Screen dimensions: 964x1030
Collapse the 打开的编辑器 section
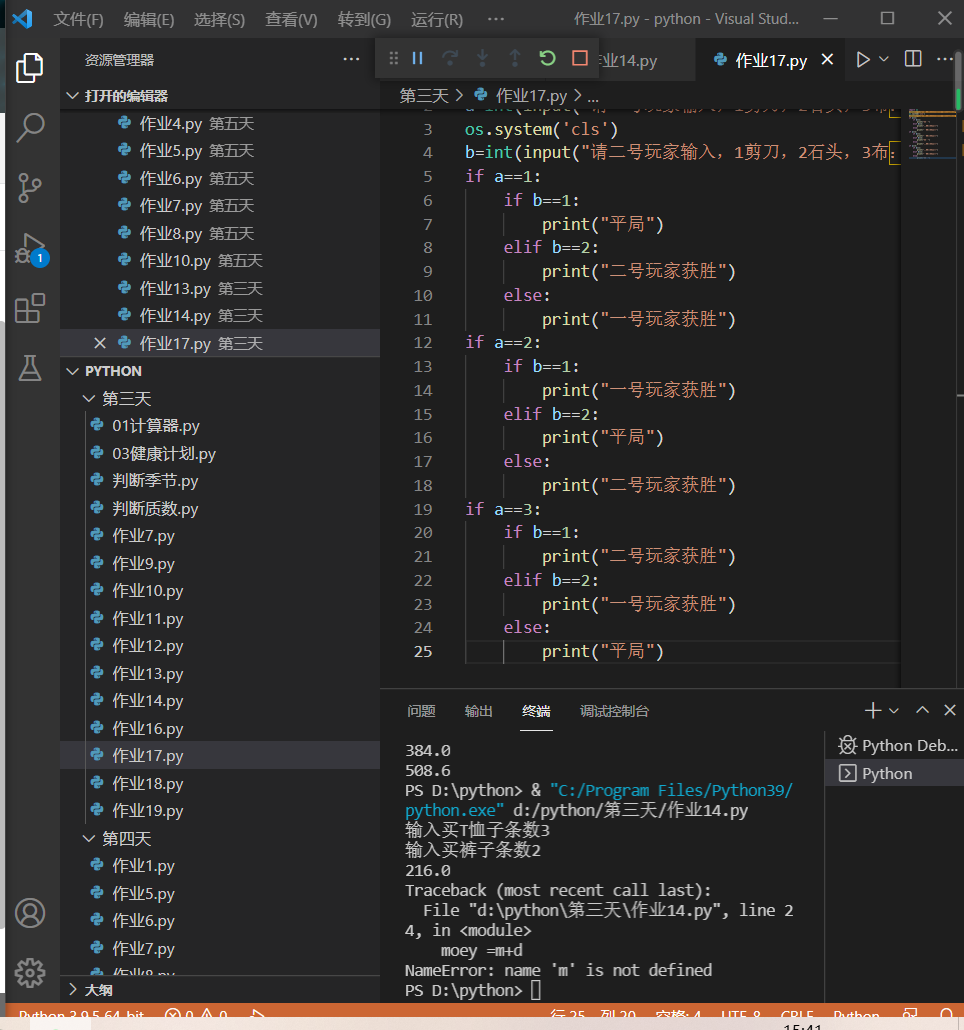tap(220, 96)
